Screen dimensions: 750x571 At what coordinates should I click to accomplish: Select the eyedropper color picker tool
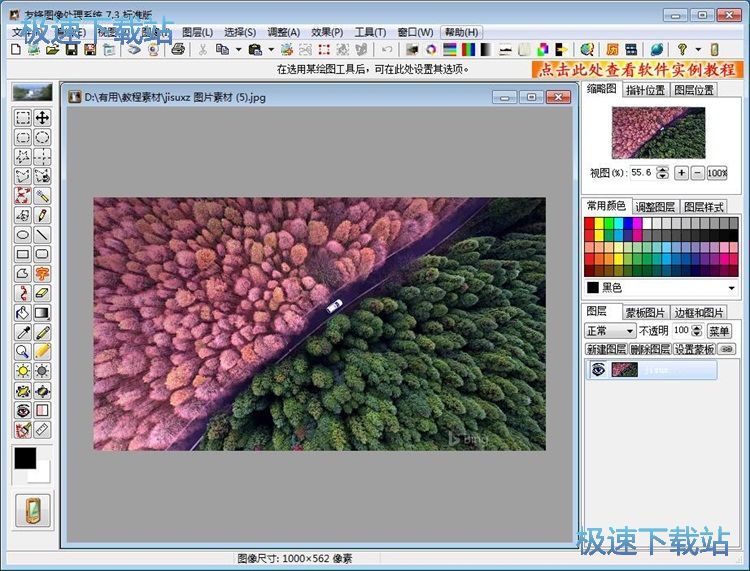click(23, 332)
